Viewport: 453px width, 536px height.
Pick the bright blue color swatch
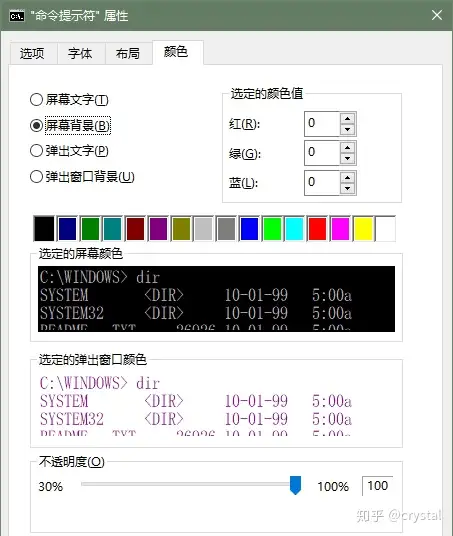(x=249, y=228)
